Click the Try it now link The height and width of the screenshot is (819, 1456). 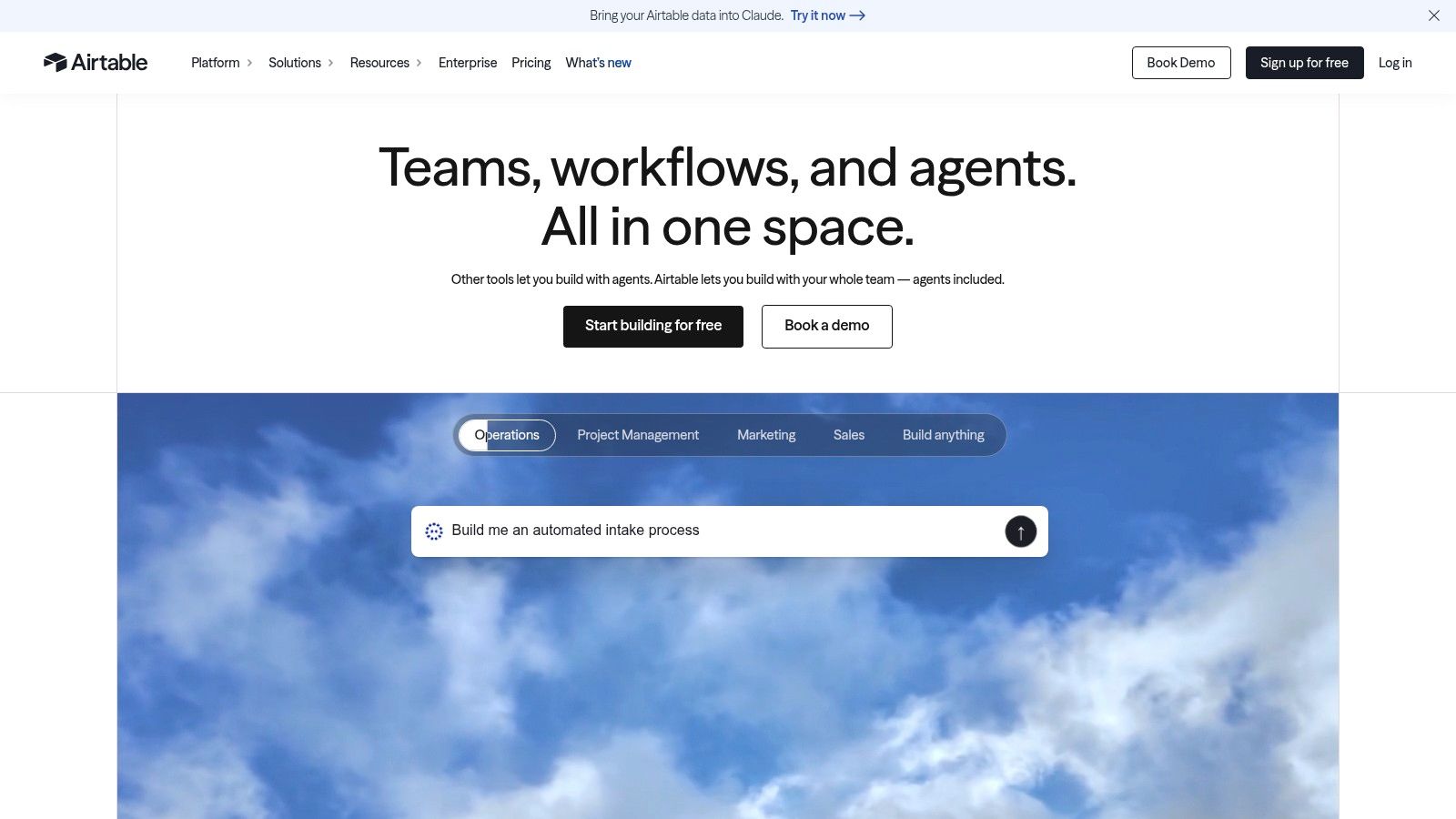(827, 15)
